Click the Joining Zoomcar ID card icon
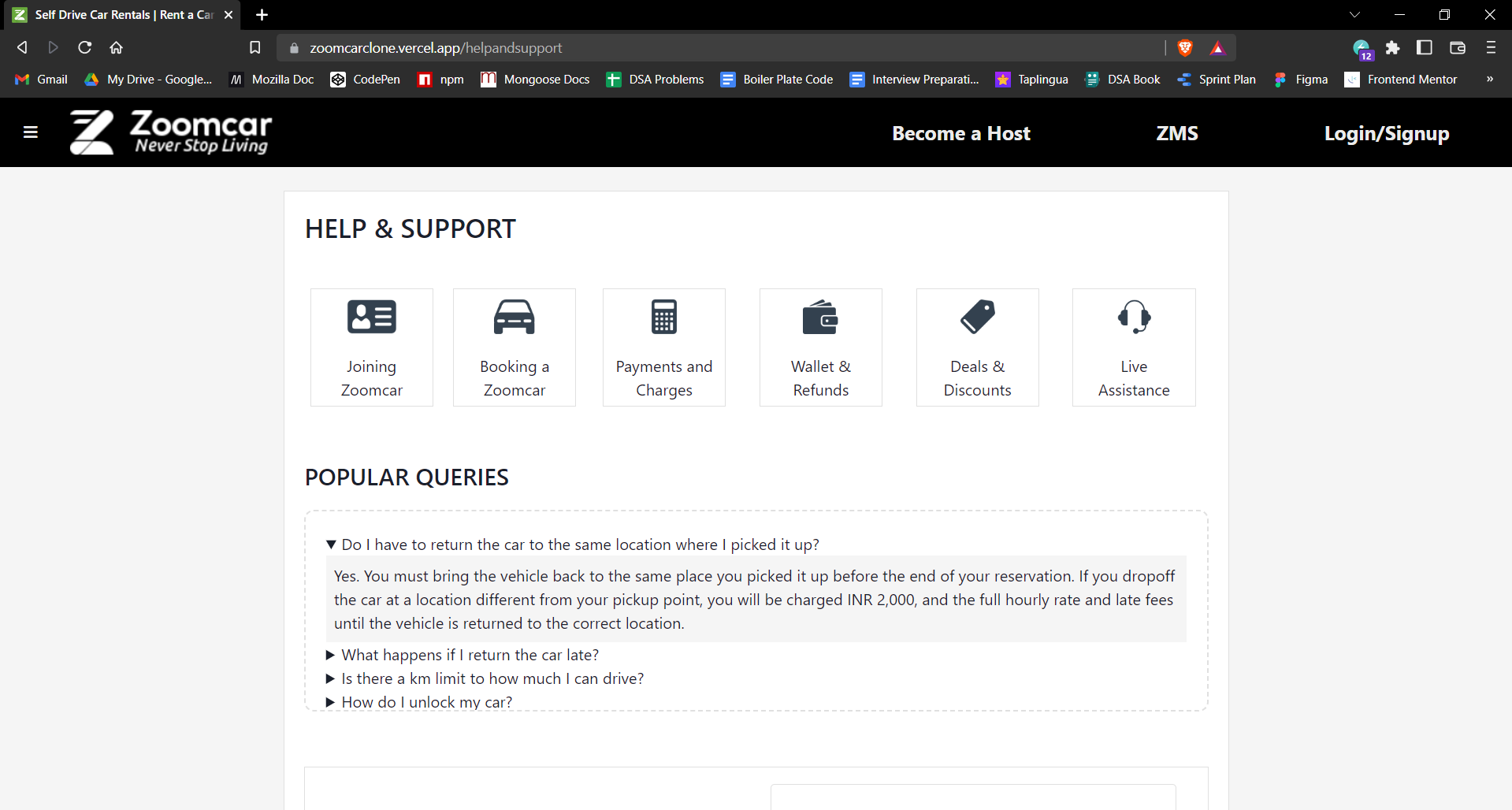 pyautogui.click(x=372, y=317)
